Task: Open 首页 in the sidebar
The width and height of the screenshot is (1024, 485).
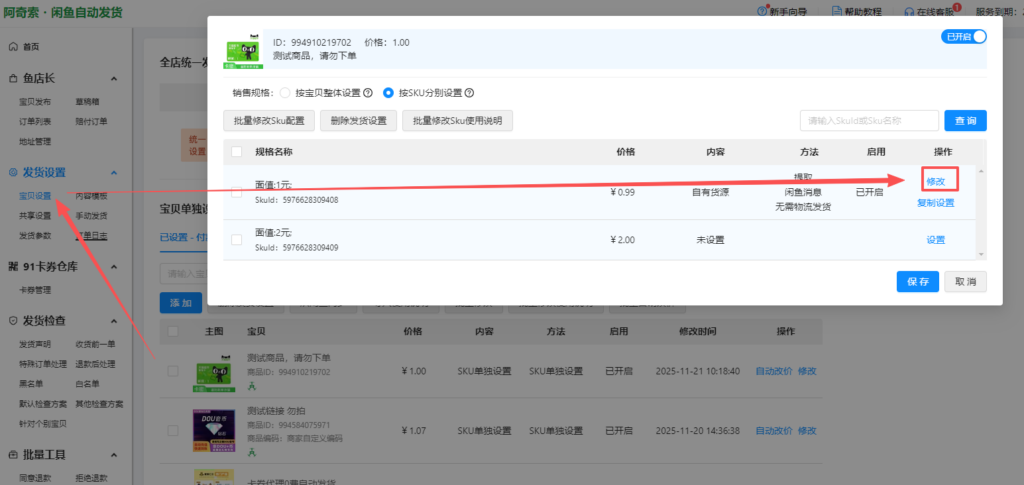Action: [31, 47]
